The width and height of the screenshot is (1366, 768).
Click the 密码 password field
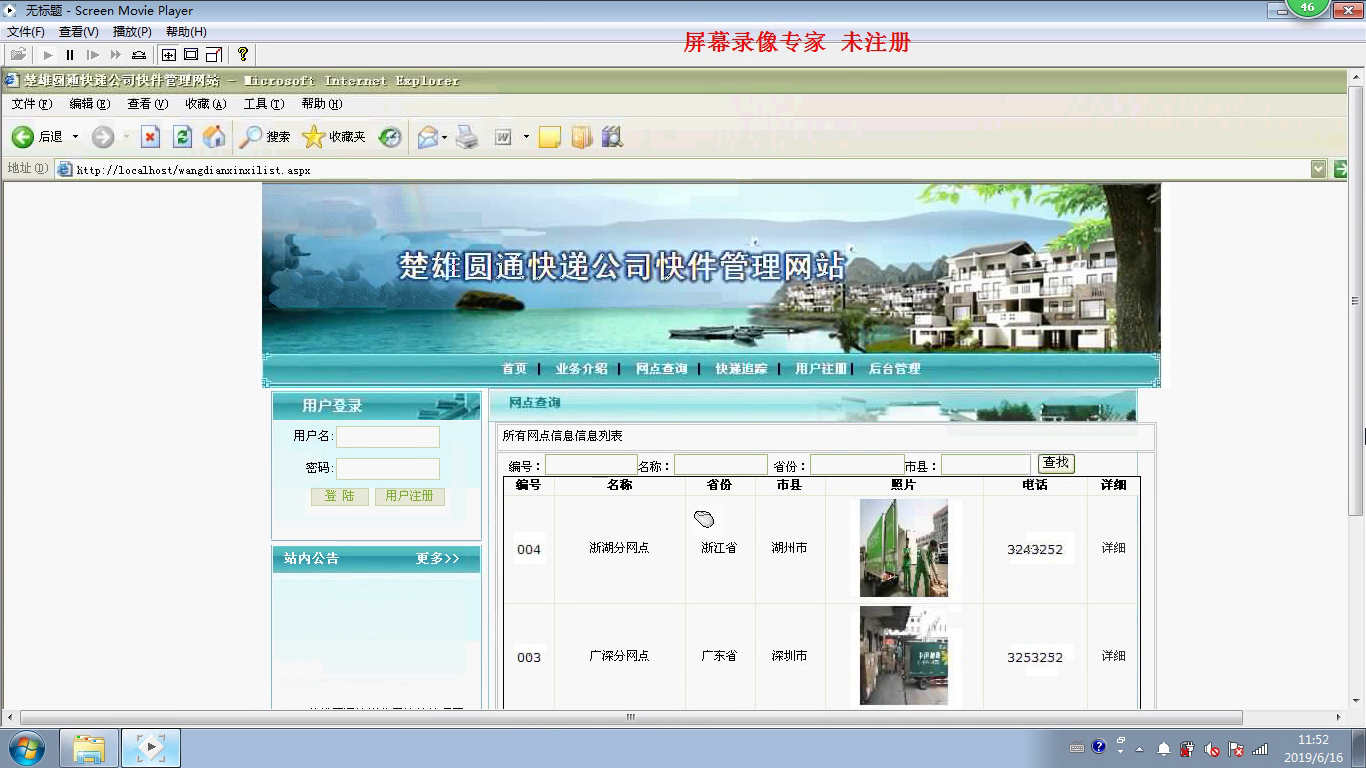pos(388,469)
